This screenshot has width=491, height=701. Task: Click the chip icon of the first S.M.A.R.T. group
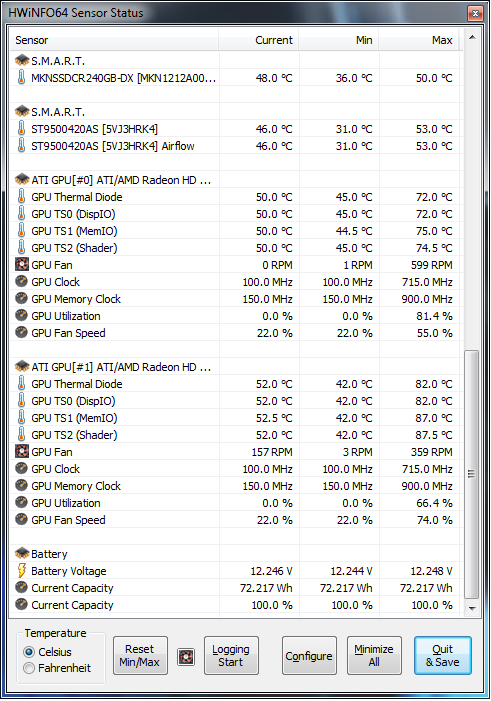(x=21, y=60)
